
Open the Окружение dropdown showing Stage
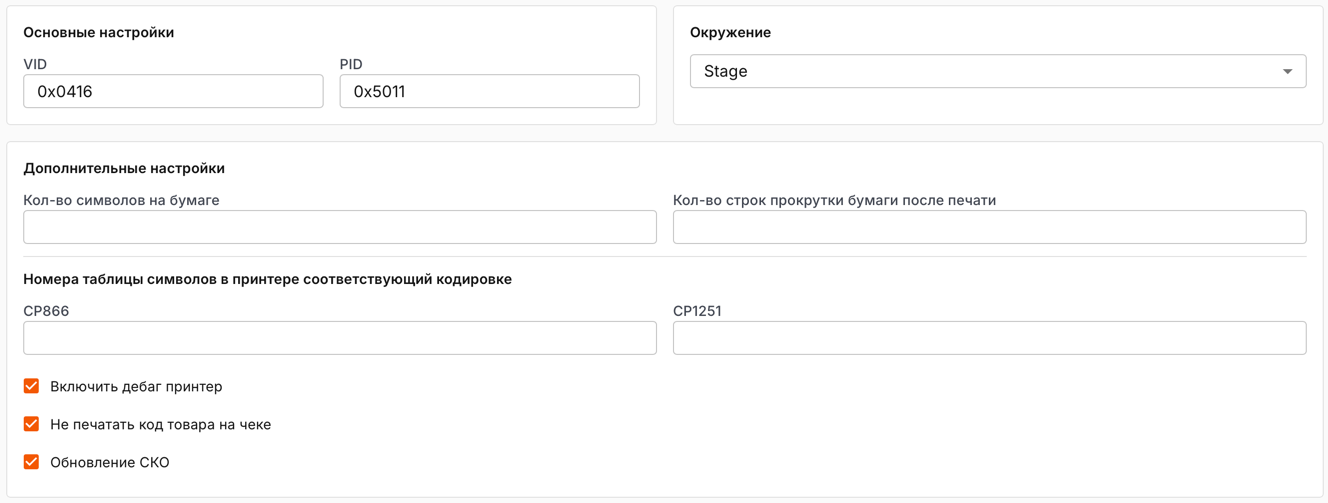tap(998, 71)
